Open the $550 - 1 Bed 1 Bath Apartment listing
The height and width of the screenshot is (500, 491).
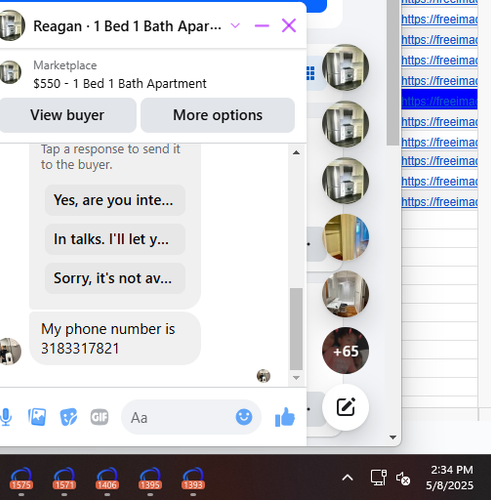(x=120, y=84)
